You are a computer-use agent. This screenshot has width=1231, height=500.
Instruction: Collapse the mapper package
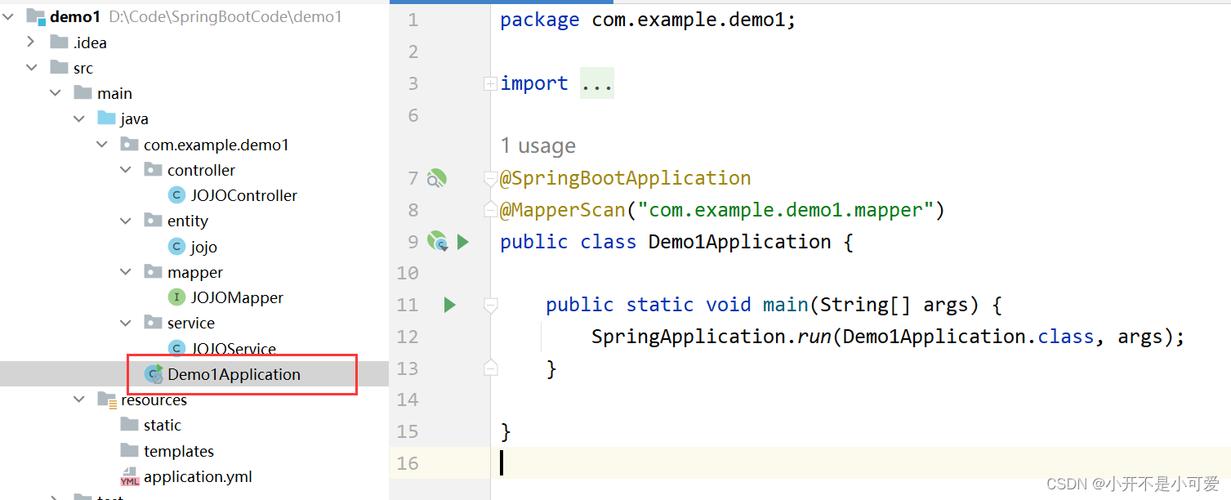pos(126,272)
